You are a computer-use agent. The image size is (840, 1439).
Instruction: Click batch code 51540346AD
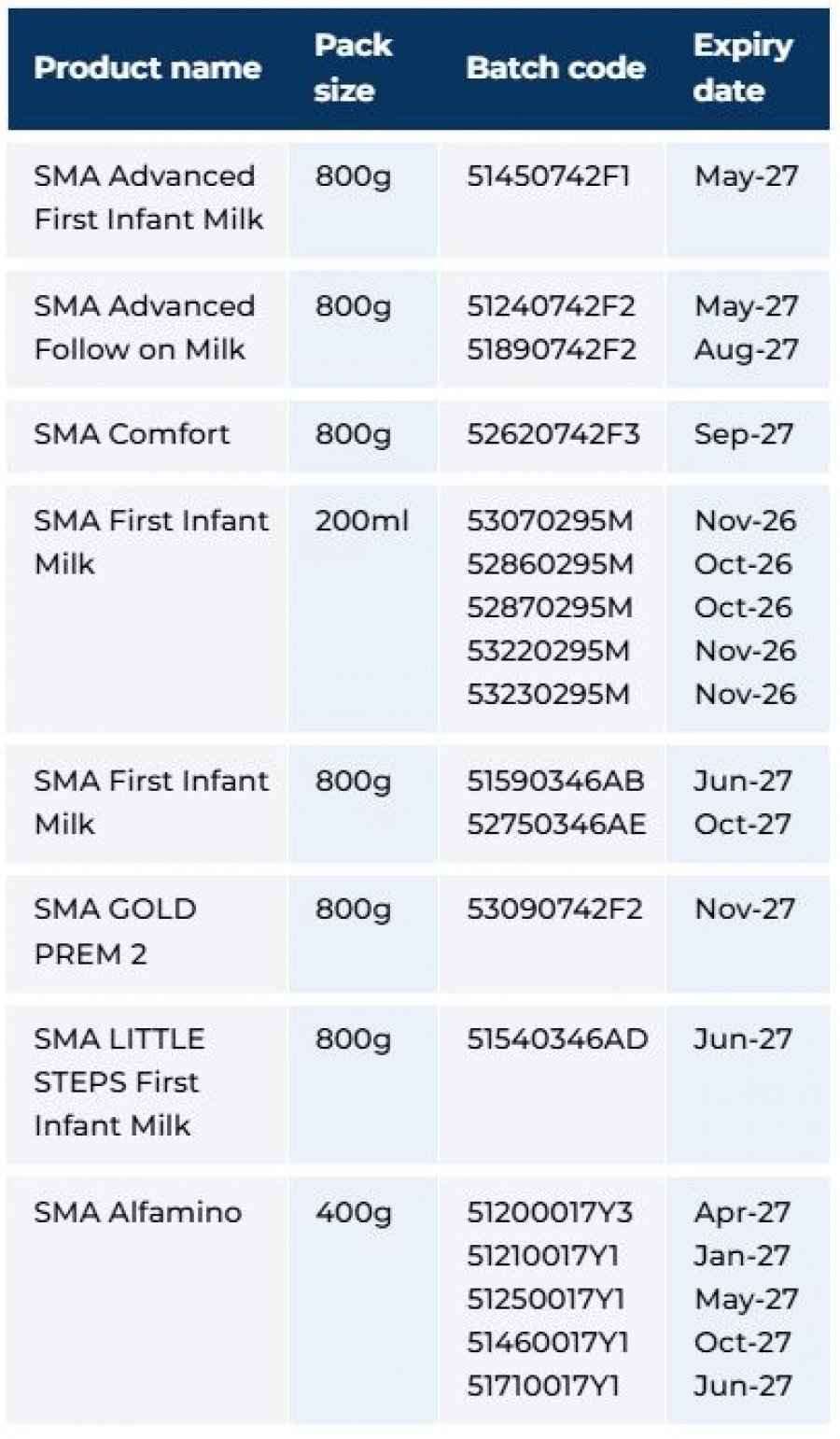tap(557, 1039)
